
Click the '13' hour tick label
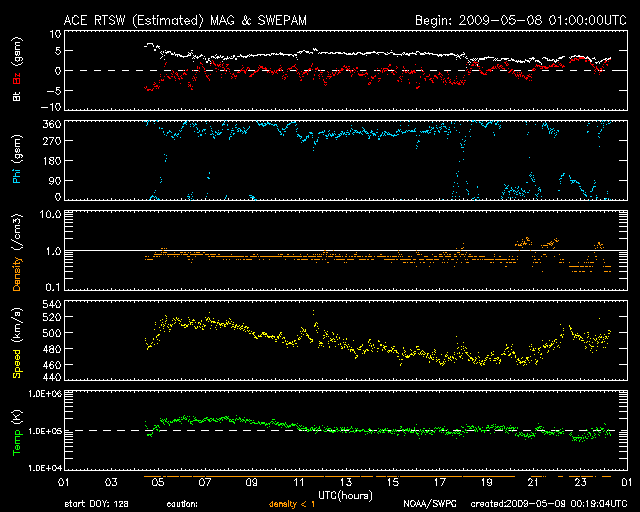tap(346, 482)
